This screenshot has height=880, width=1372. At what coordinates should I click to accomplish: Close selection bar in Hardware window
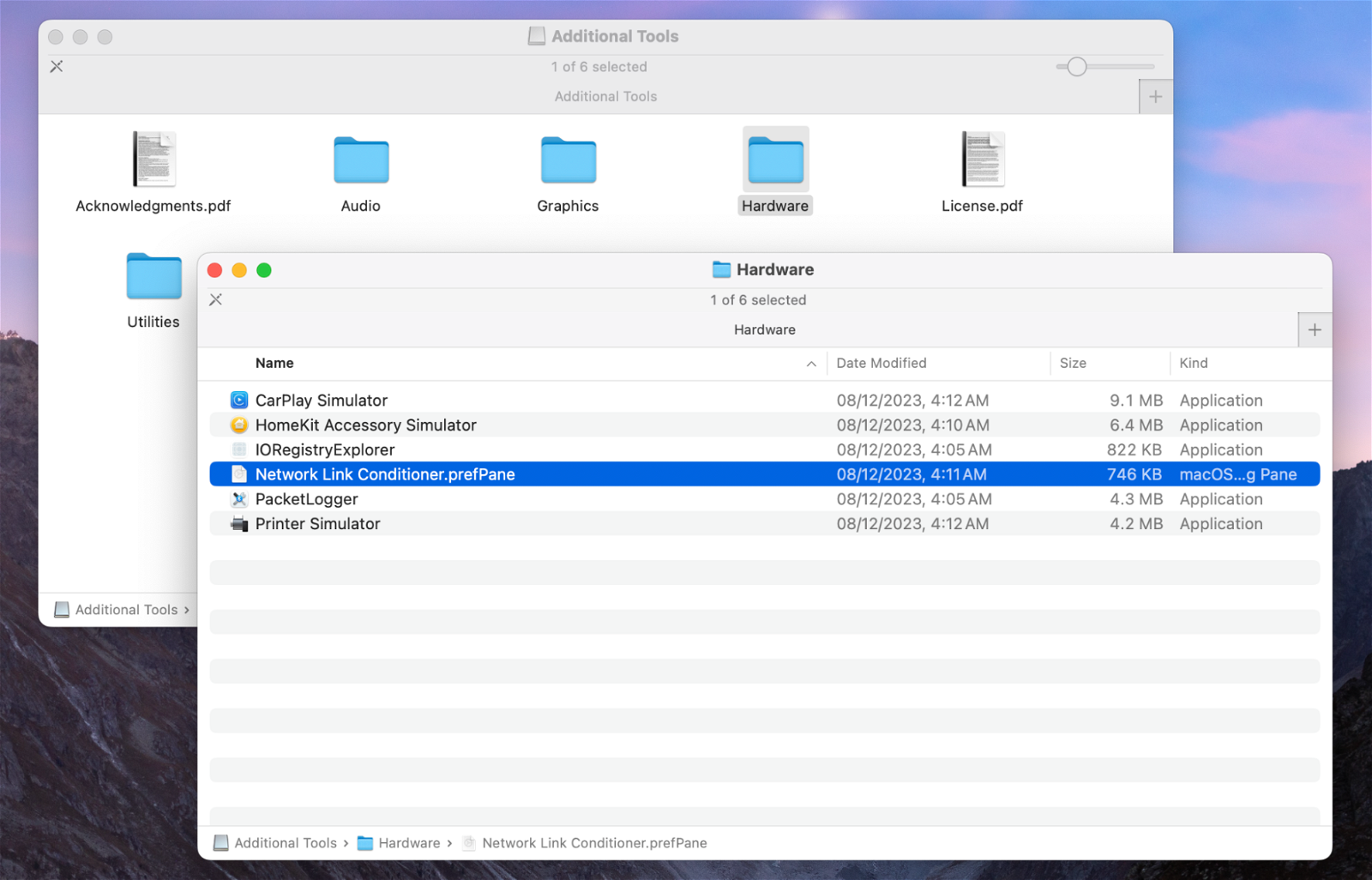point(216,300)
